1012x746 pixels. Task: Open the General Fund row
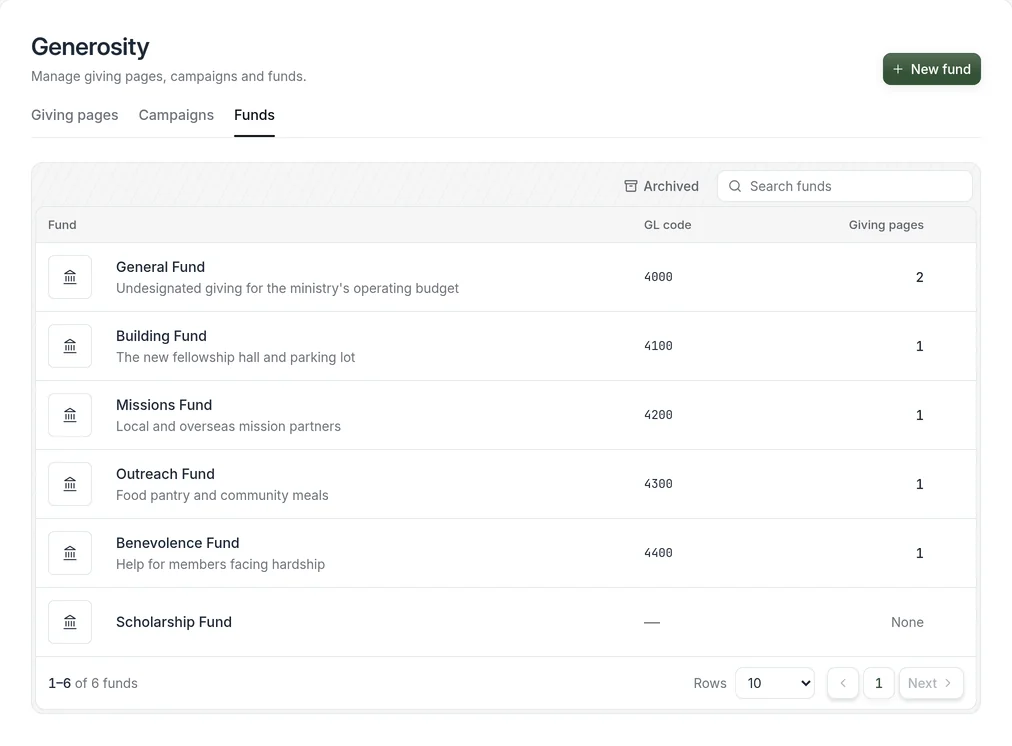click(506, 277)
